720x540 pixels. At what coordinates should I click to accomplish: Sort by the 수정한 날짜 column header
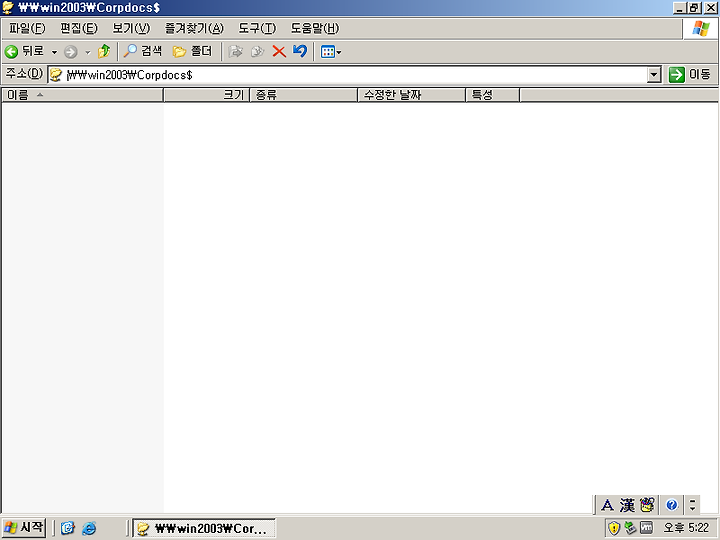click(x=412, y=95)
